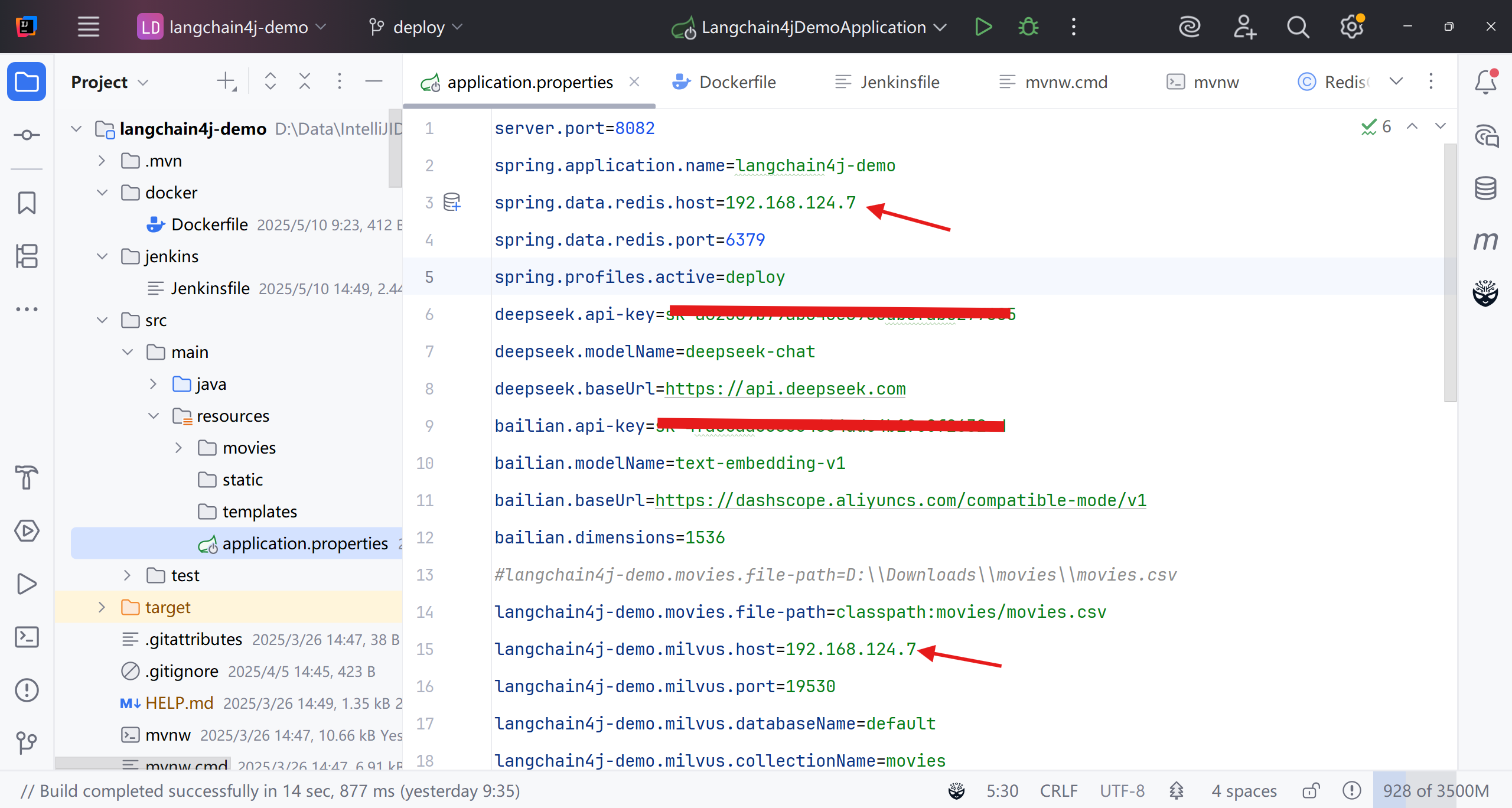Expand the movies folder
This screenshot has width=1512, height=808.
click(178, 448)
